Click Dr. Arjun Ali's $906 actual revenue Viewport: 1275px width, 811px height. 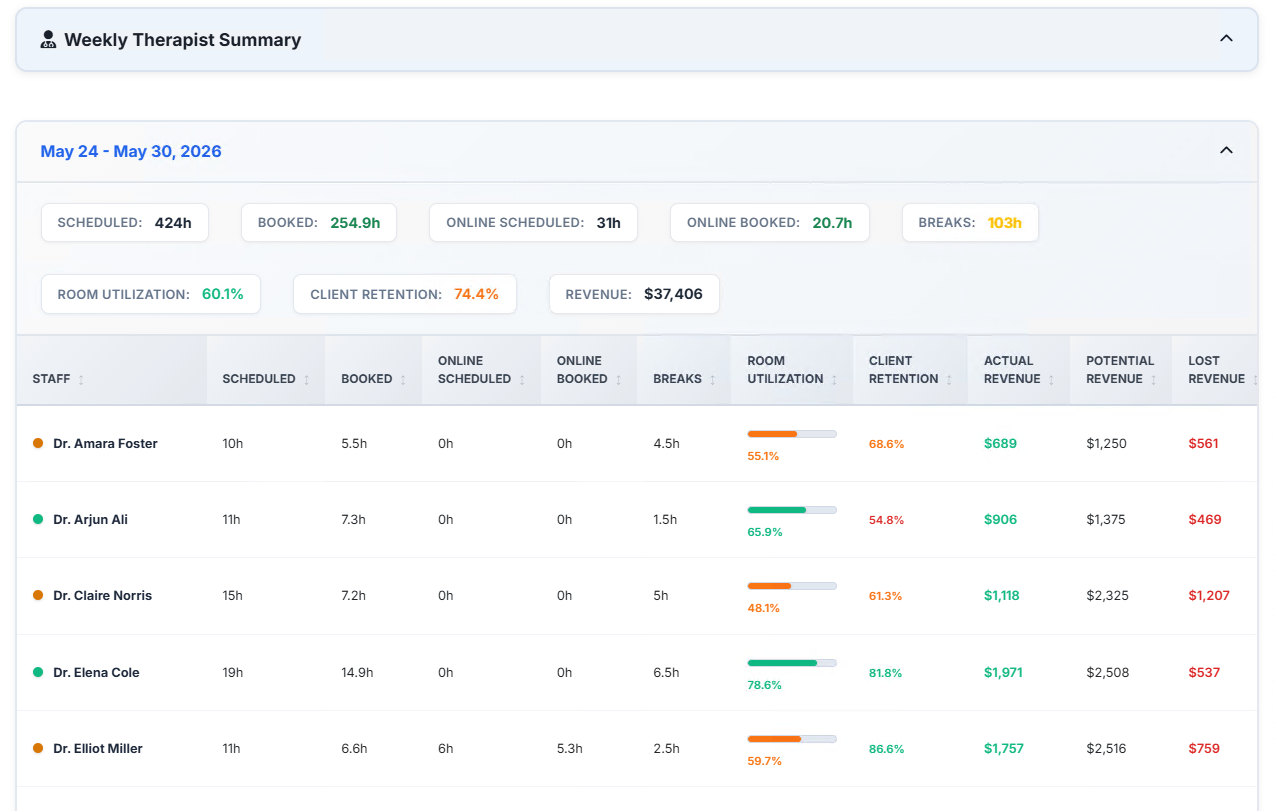click(x=1001, y=519)
